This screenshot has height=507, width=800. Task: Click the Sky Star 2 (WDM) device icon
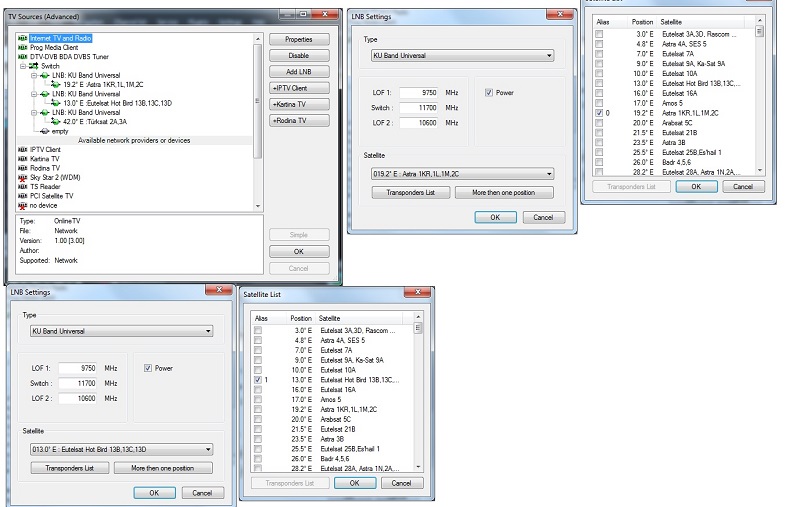23,177
